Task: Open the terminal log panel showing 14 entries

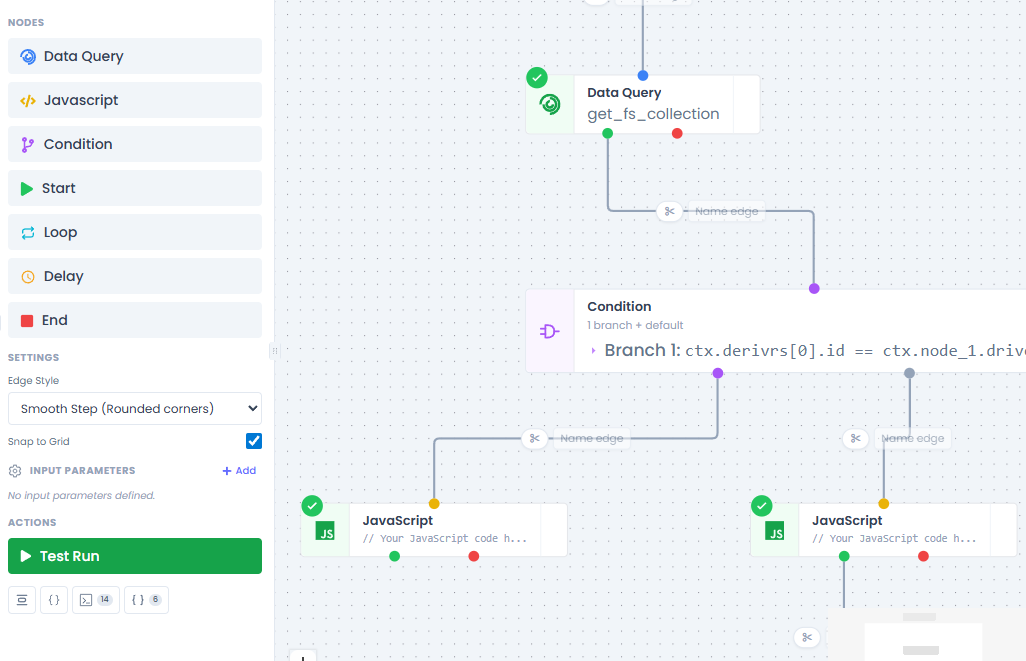Action: 95,599
